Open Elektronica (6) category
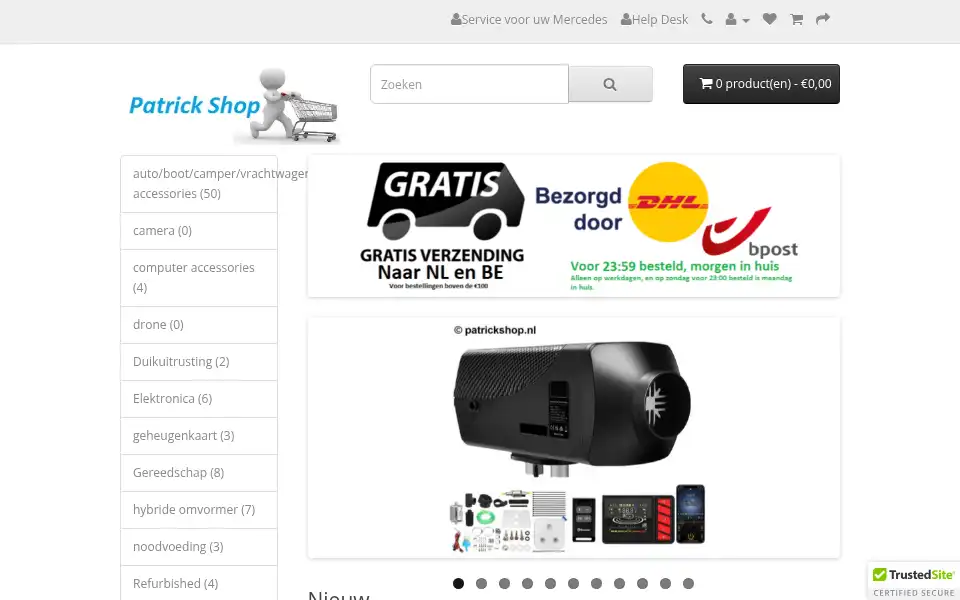 tap(199, 399)
